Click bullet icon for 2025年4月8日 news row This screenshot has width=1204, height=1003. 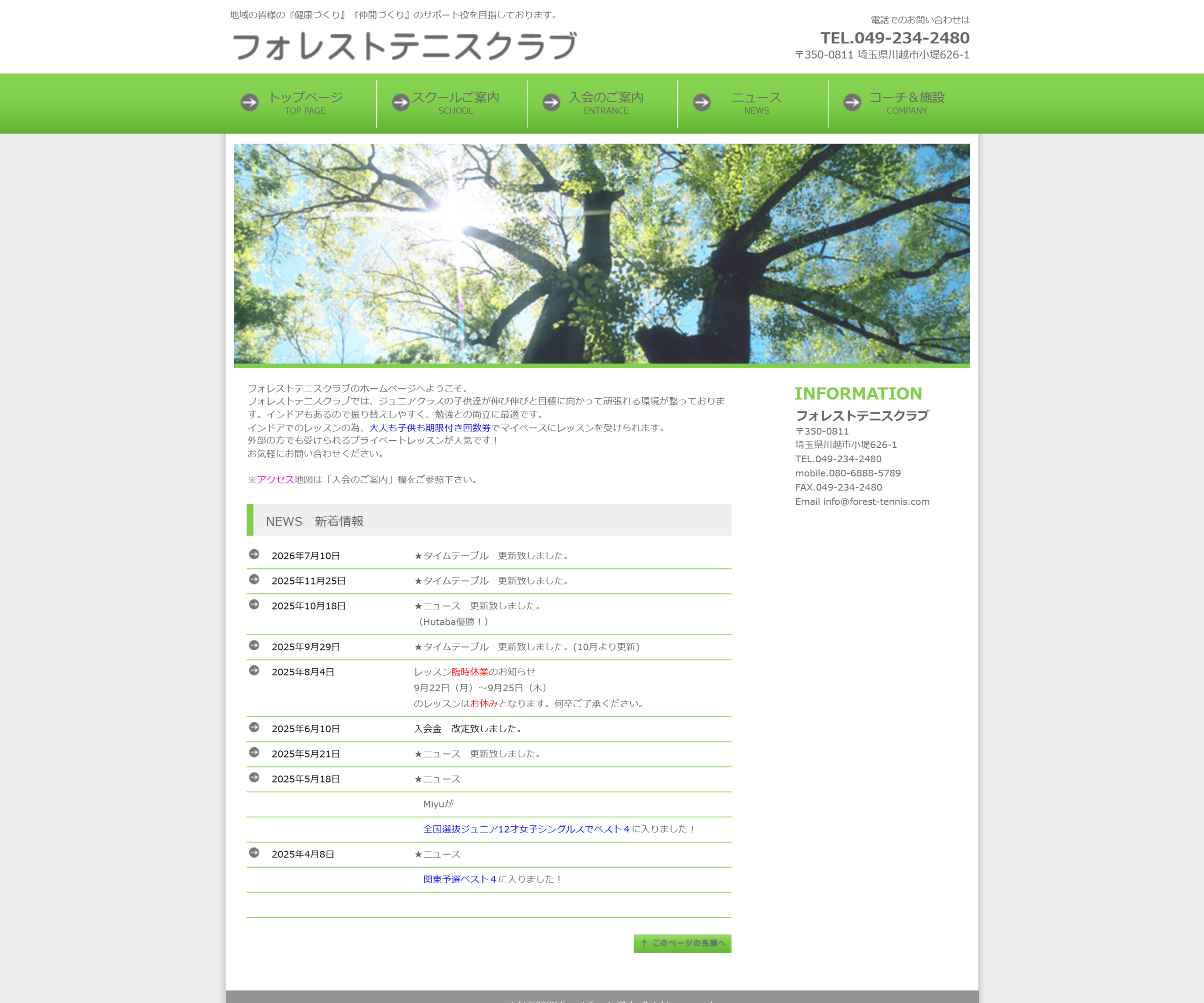click(254, 853)
